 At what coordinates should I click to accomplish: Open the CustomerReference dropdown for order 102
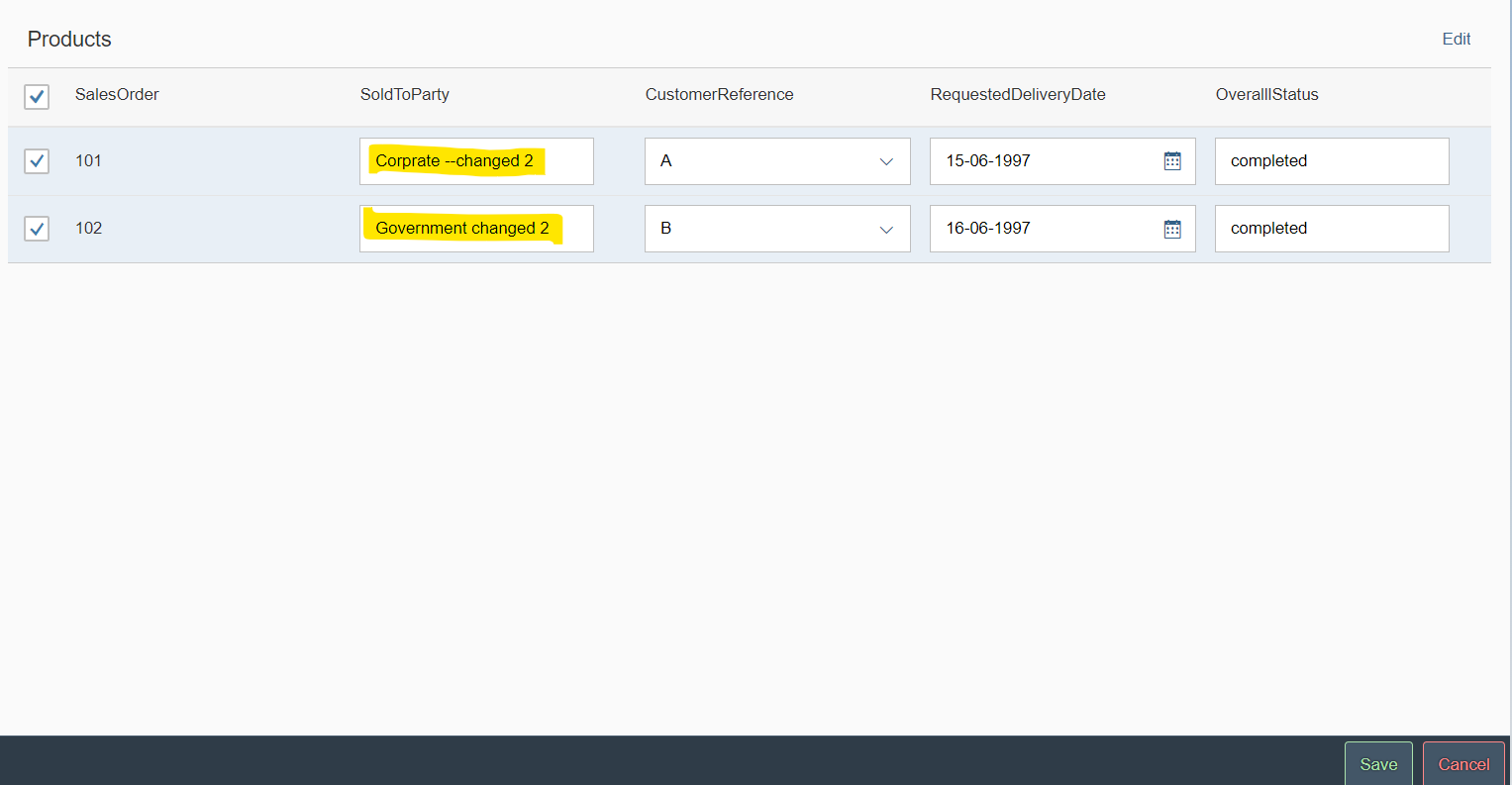pyautogui.click(x=887, y=228)
